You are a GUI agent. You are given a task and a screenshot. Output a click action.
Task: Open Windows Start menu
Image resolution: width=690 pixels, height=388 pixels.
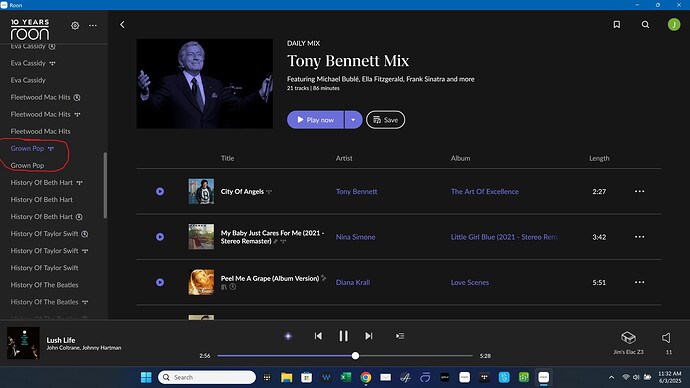(146, 377)
